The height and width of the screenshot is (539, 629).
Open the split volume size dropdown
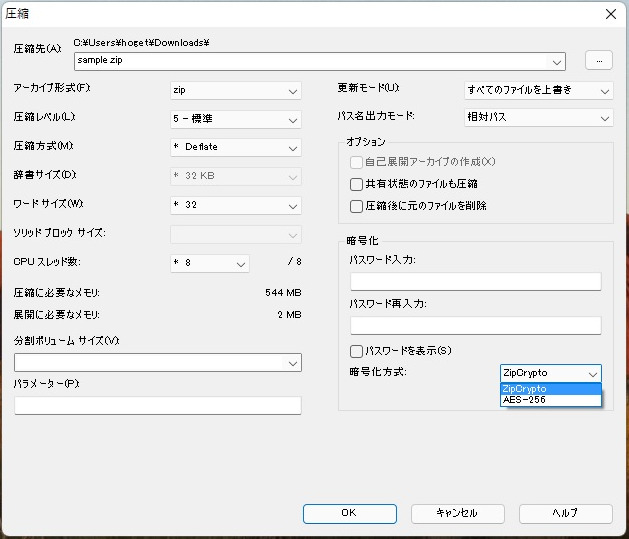158,363
